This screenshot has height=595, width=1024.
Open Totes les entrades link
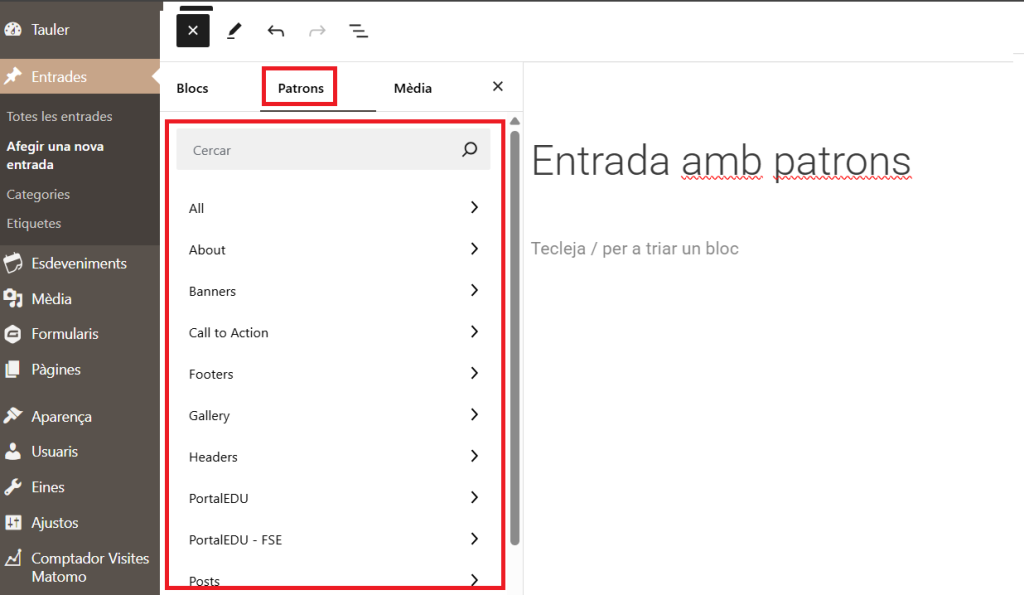(59, 117)
